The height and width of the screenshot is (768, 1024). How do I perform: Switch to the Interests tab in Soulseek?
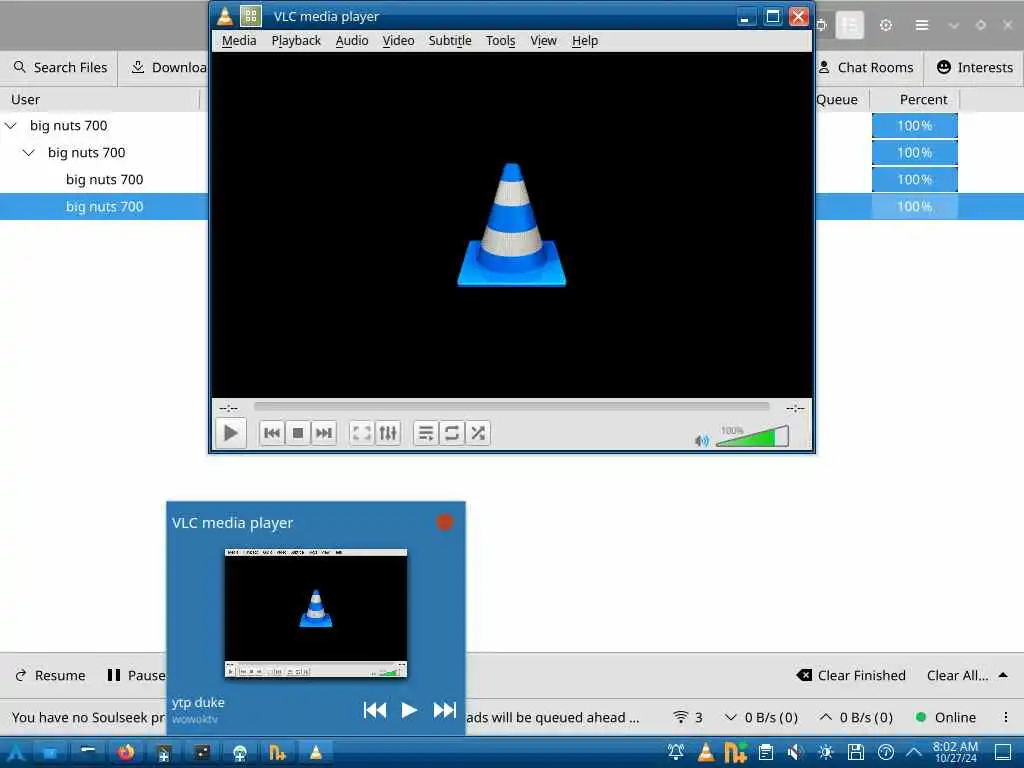[x=975, y=67]
